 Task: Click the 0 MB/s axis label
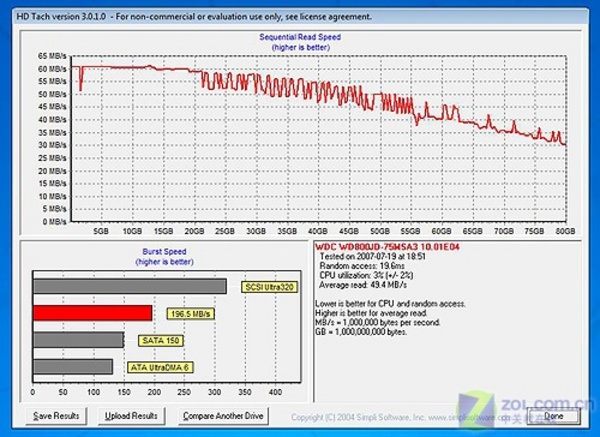pyautogui.click(x=54, y=222)
